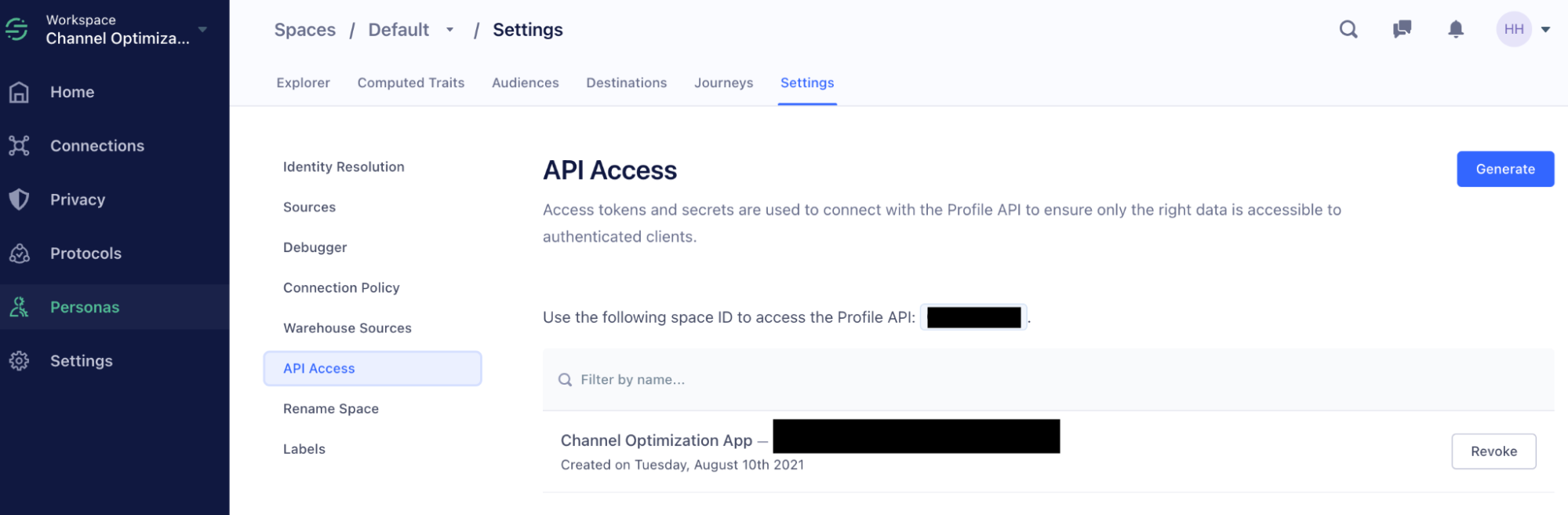Image resolution: width=1568 pixels, height=515 pixels.
Task: Open Home via its house icon
Action: point(19,92)
